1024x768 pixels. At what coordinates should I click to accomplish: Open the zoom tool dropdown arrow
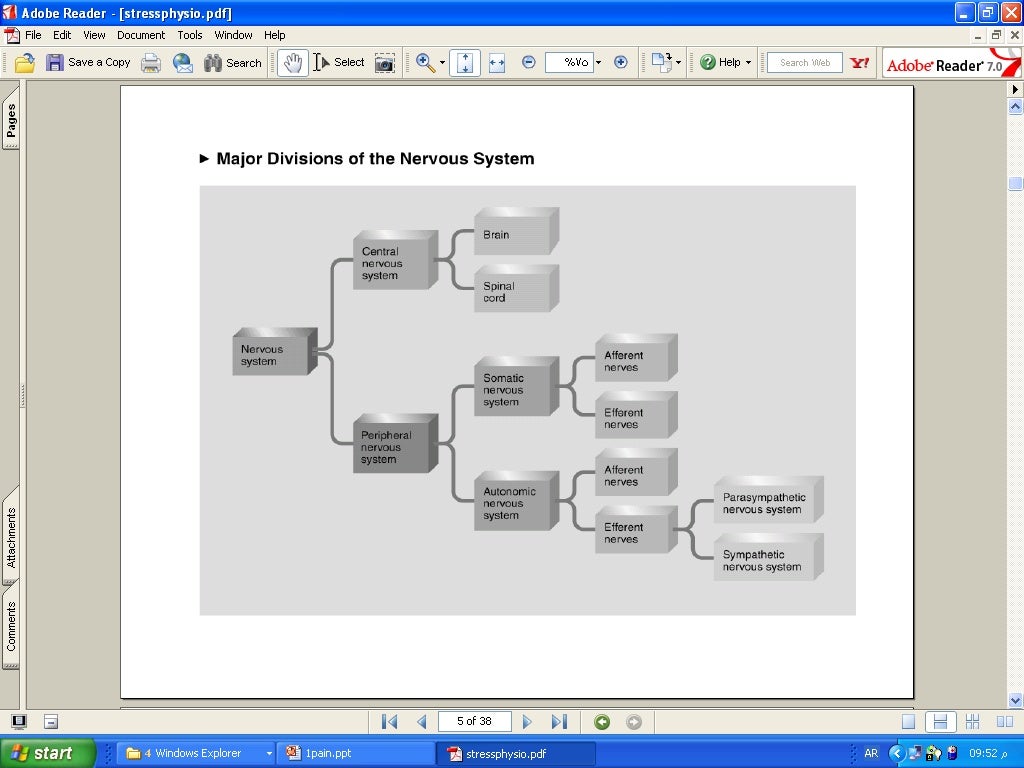pyautogui.click(x=442, y=63)
